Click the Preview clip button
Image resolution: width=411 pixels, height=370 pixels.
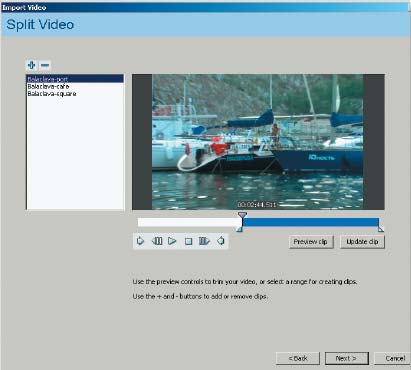311,242
